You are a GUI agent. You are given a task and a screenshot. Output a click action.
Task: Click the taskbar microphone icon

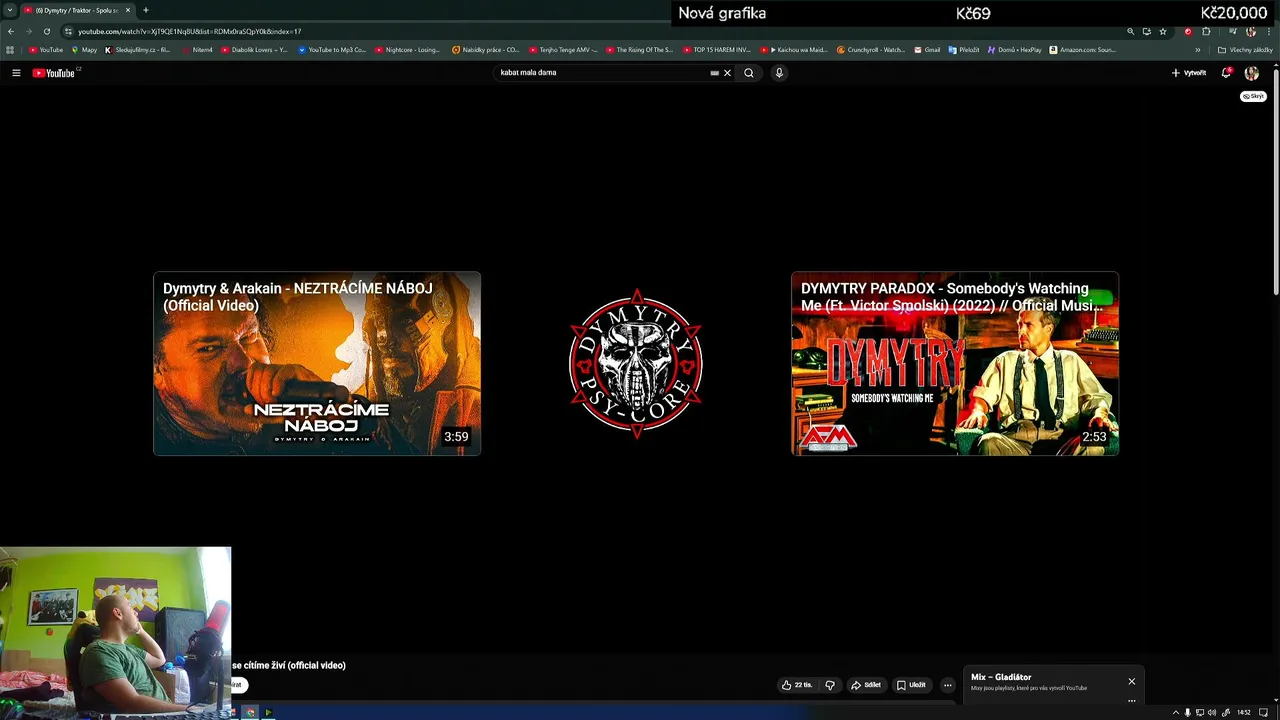coord(1188,712)
